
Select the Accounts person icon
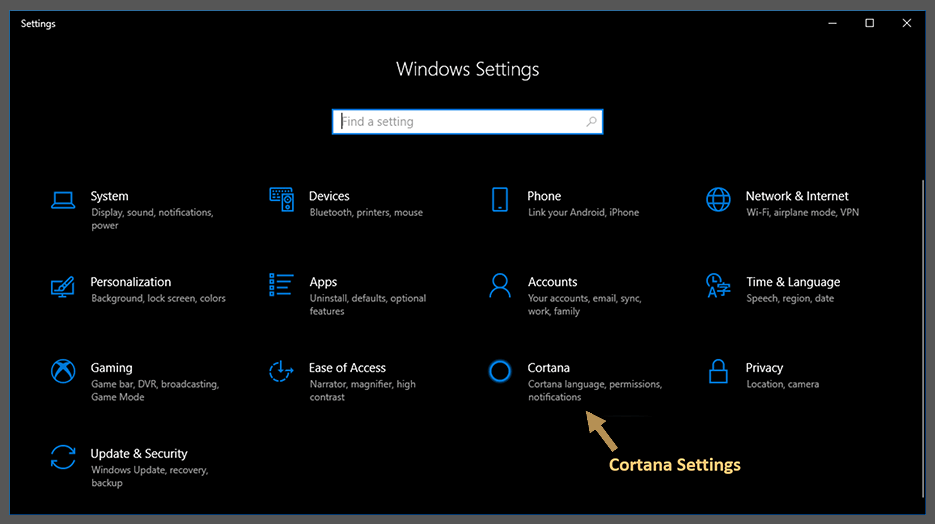tap(500, 286)
